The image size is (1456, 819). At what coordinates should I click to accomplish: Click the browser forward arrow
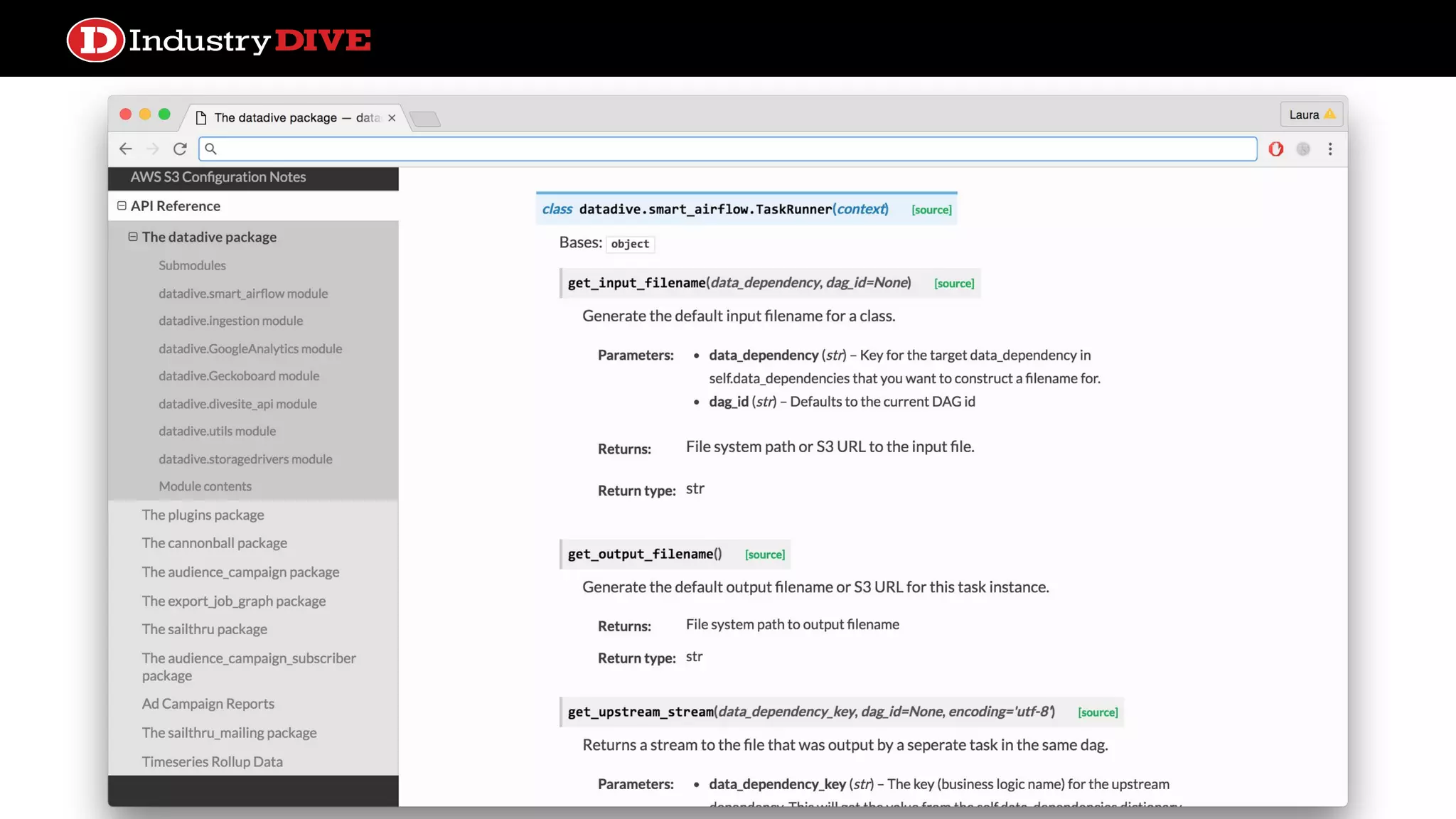click(153, 149)
